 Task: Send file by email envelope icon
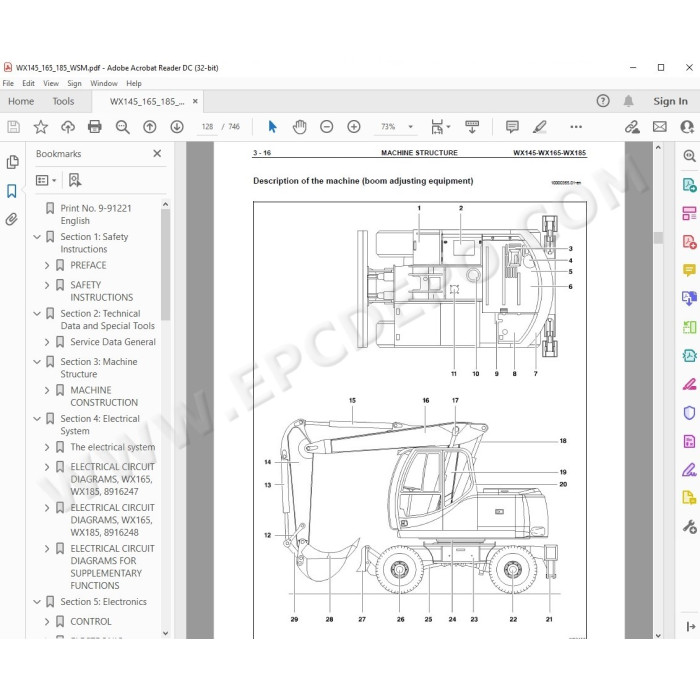pyautogui.click(x=660, y=127)
